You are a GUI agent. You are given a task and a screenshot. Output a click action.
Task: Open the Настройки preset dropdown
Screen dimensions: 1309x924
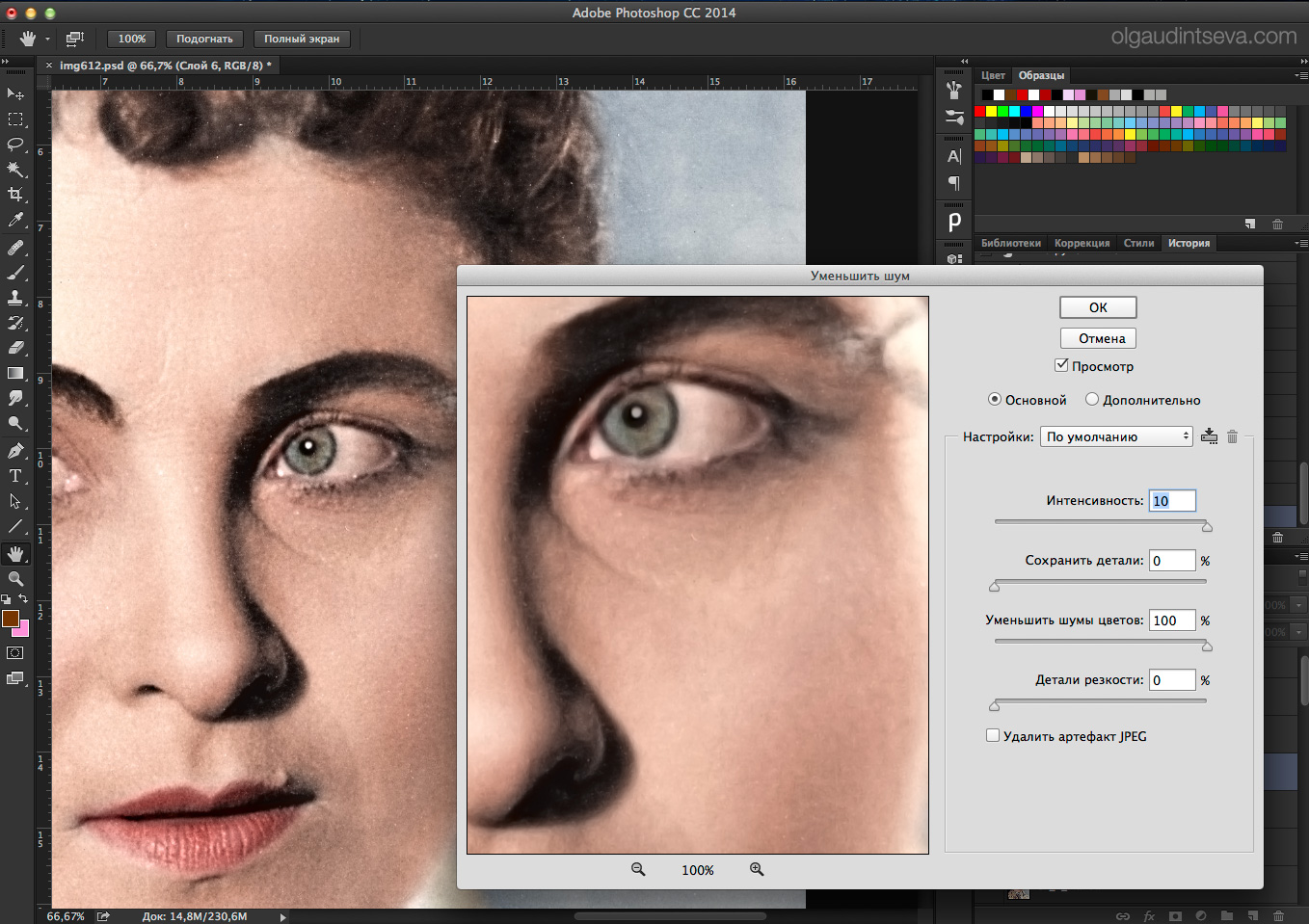(1116, 436)
